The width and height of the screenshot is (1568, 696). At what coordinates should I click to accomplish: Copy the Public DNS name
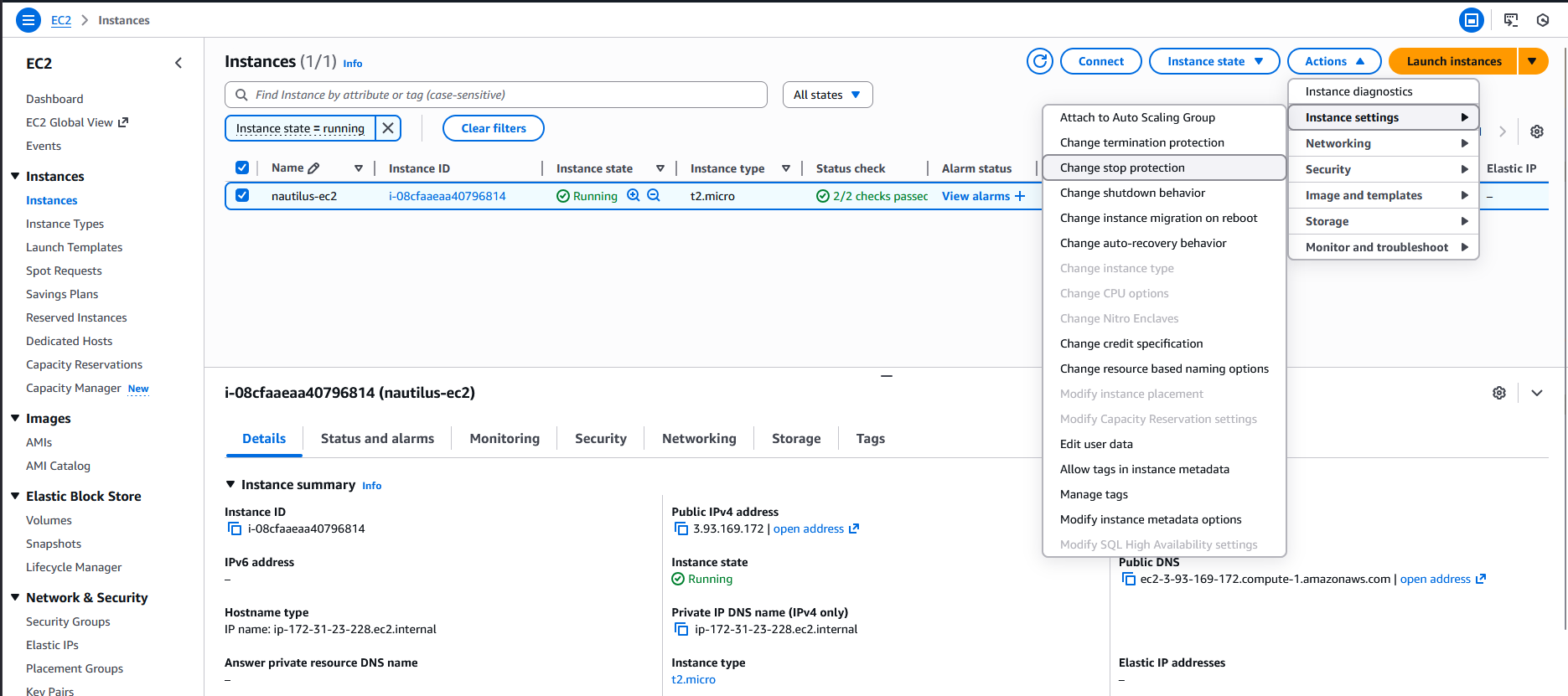coord(1129,579)
